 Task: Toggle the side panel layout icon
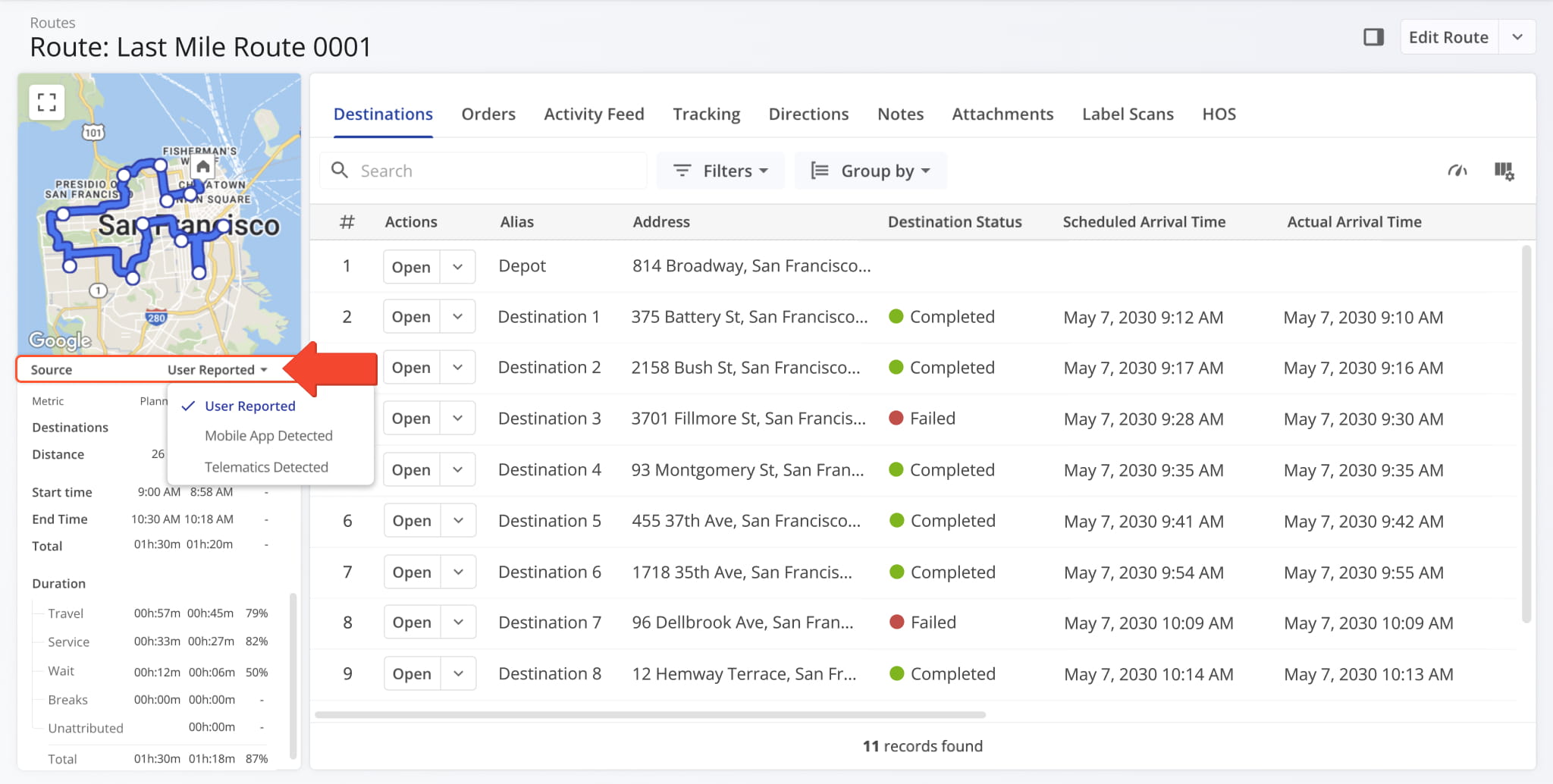click(x=1373, y=37)
